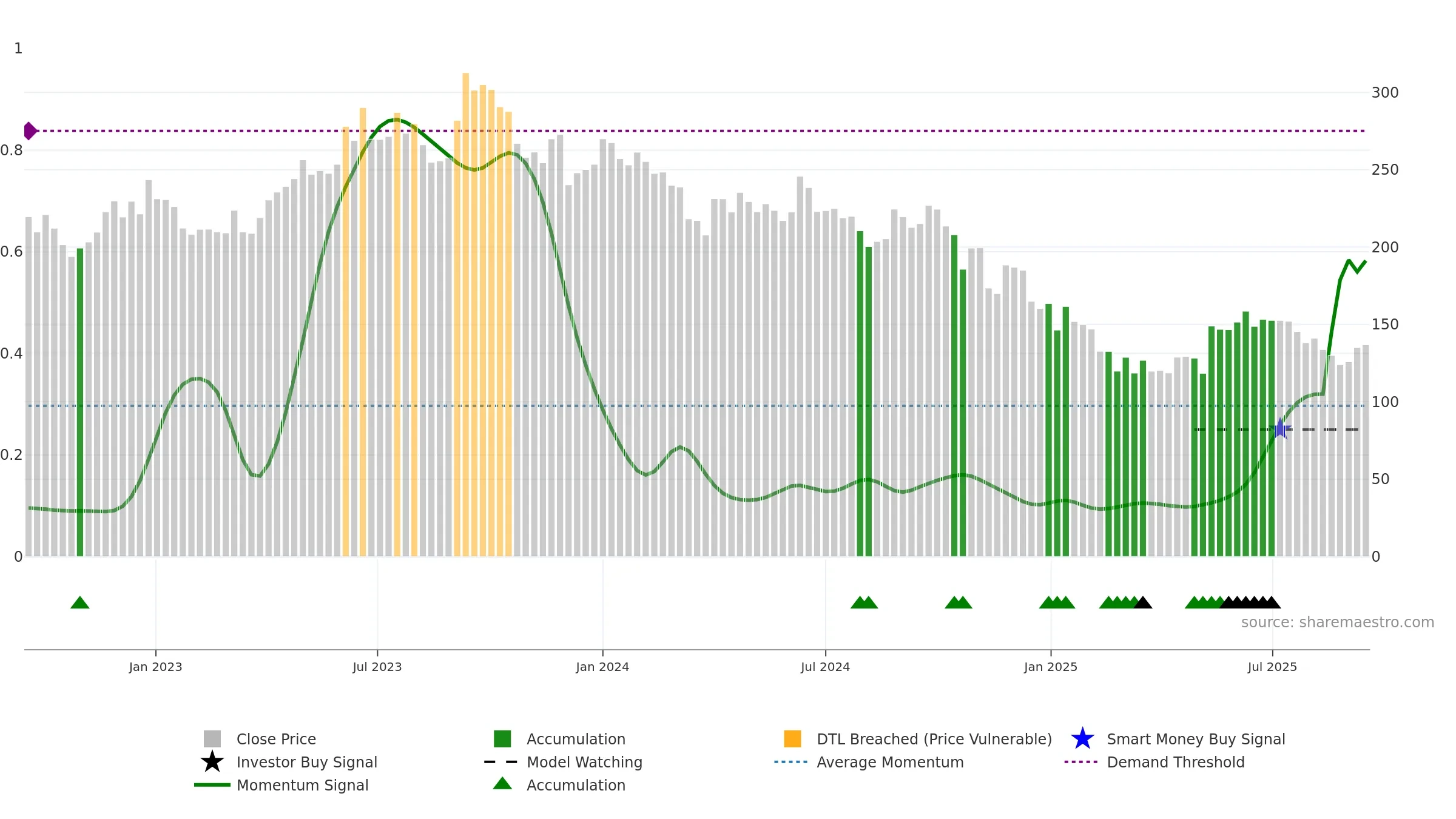Click the purple diamond marker on Demand Threshold line
The image size is (1456, 819).
(30, 130)
